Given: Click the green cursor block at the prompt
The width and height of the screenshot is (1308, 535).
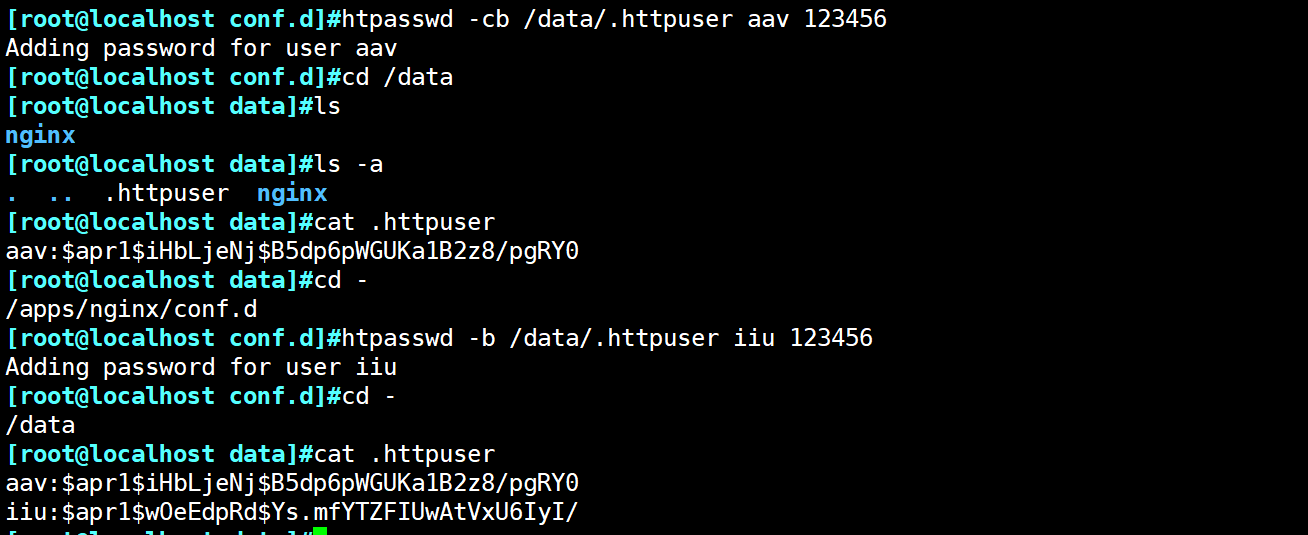Looking at the screenshot, I should tap(320, 531).
